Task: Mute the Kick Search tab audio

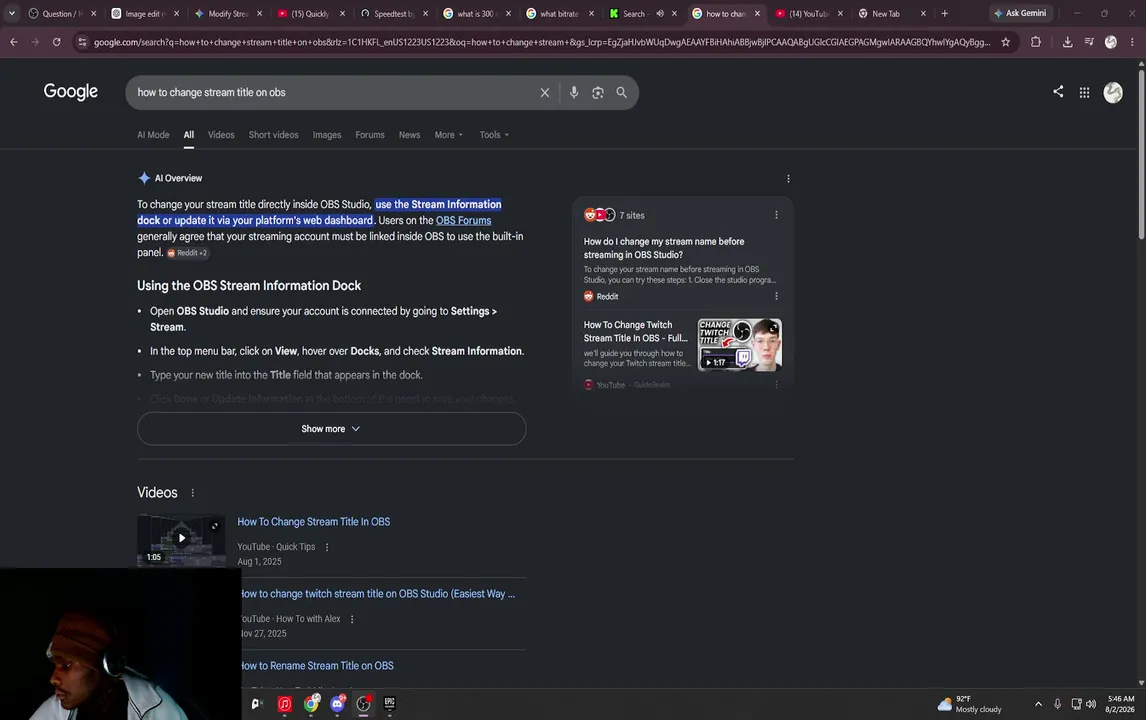Action: 660,13
